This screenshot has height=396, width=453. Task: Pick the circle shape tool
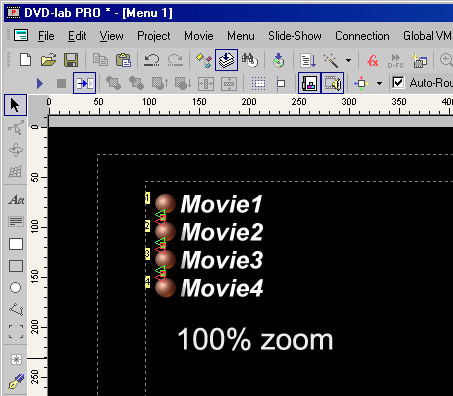(x=15, y=288)
